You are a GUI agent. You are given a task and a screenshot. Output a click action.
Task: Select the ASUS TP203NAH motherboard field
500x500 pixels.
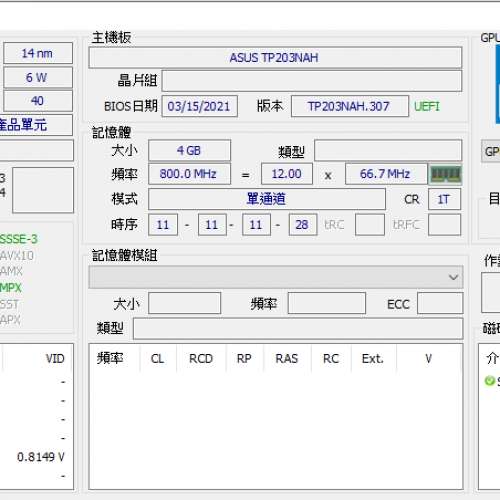pyautogui.click(x=275, y=58)
